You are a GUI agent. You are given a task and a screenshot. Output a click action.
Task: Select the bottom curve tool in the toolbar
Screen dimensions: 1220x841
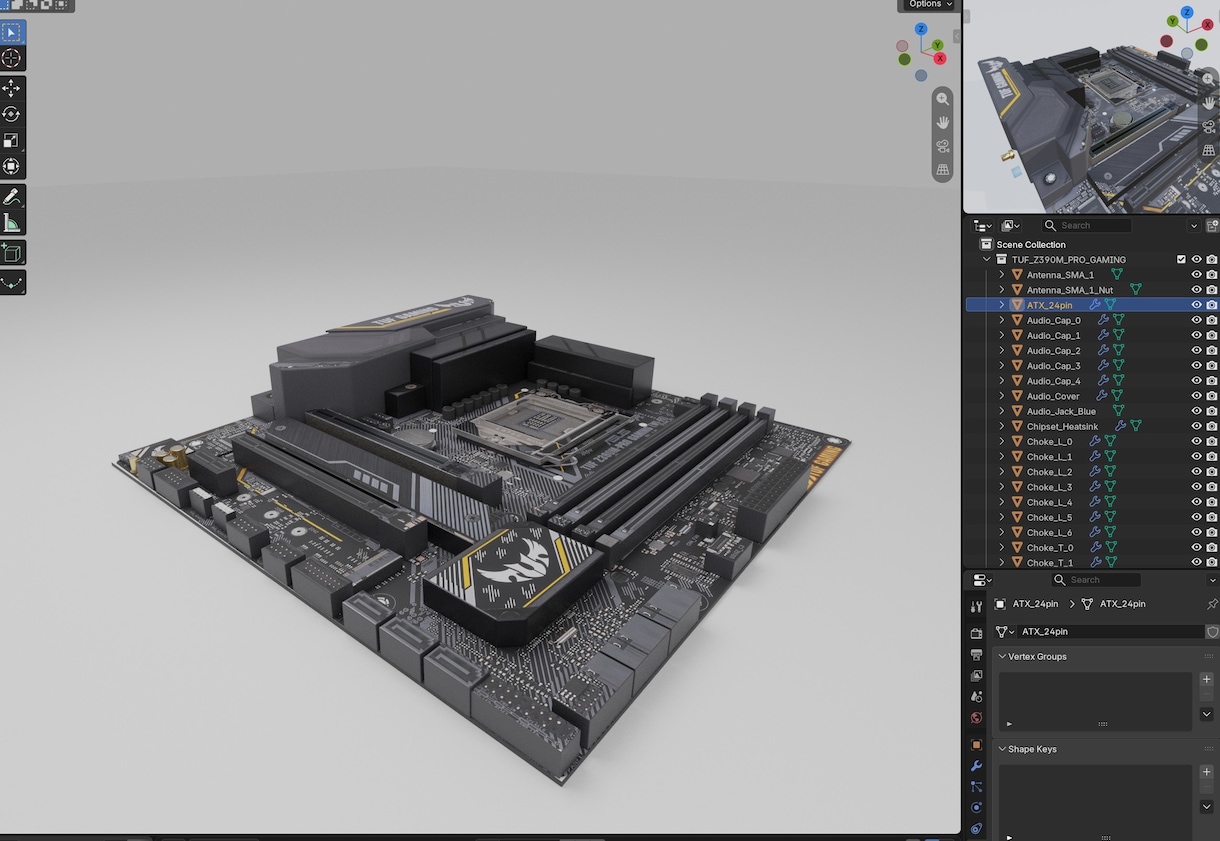click(12, 283)
